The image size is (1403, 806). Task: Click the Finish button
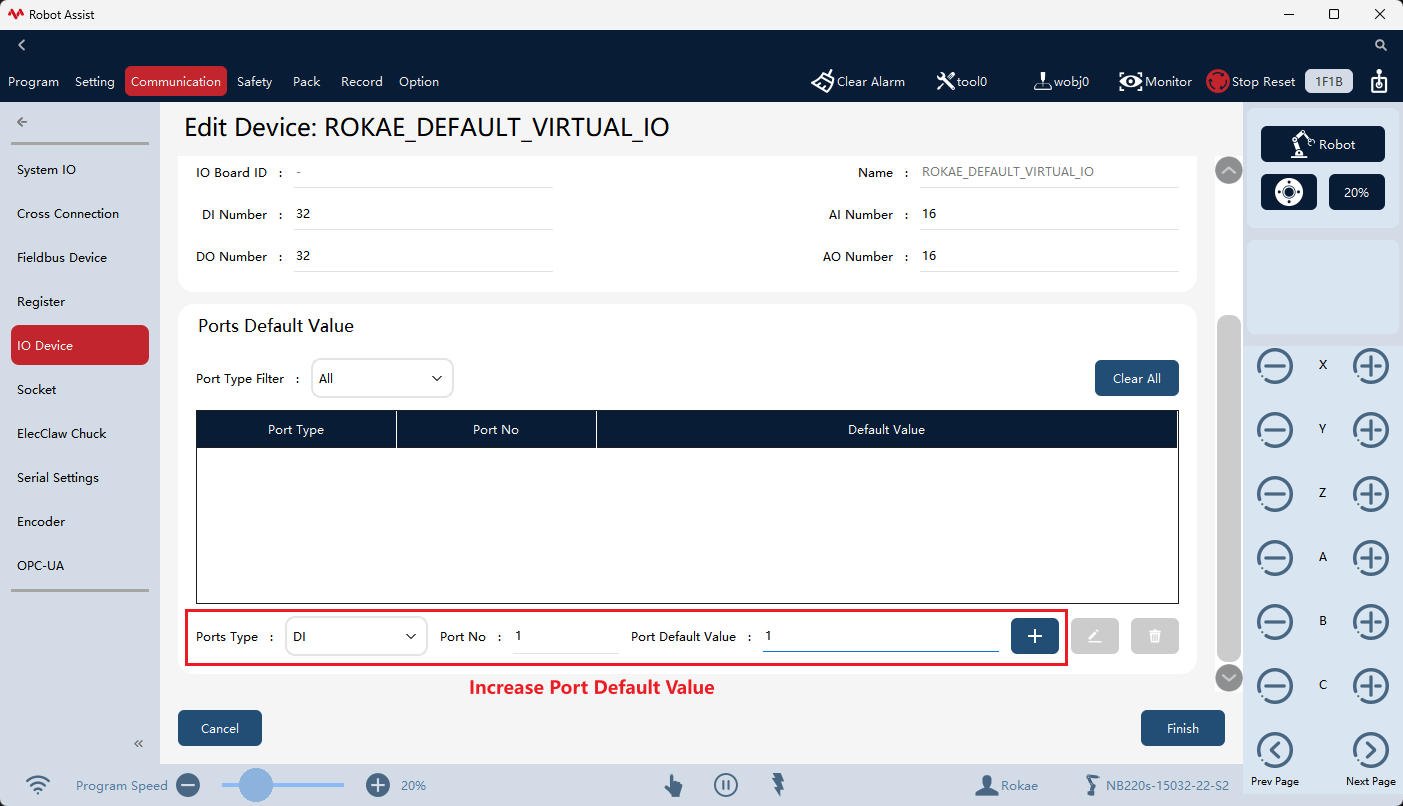[1183, 728]
